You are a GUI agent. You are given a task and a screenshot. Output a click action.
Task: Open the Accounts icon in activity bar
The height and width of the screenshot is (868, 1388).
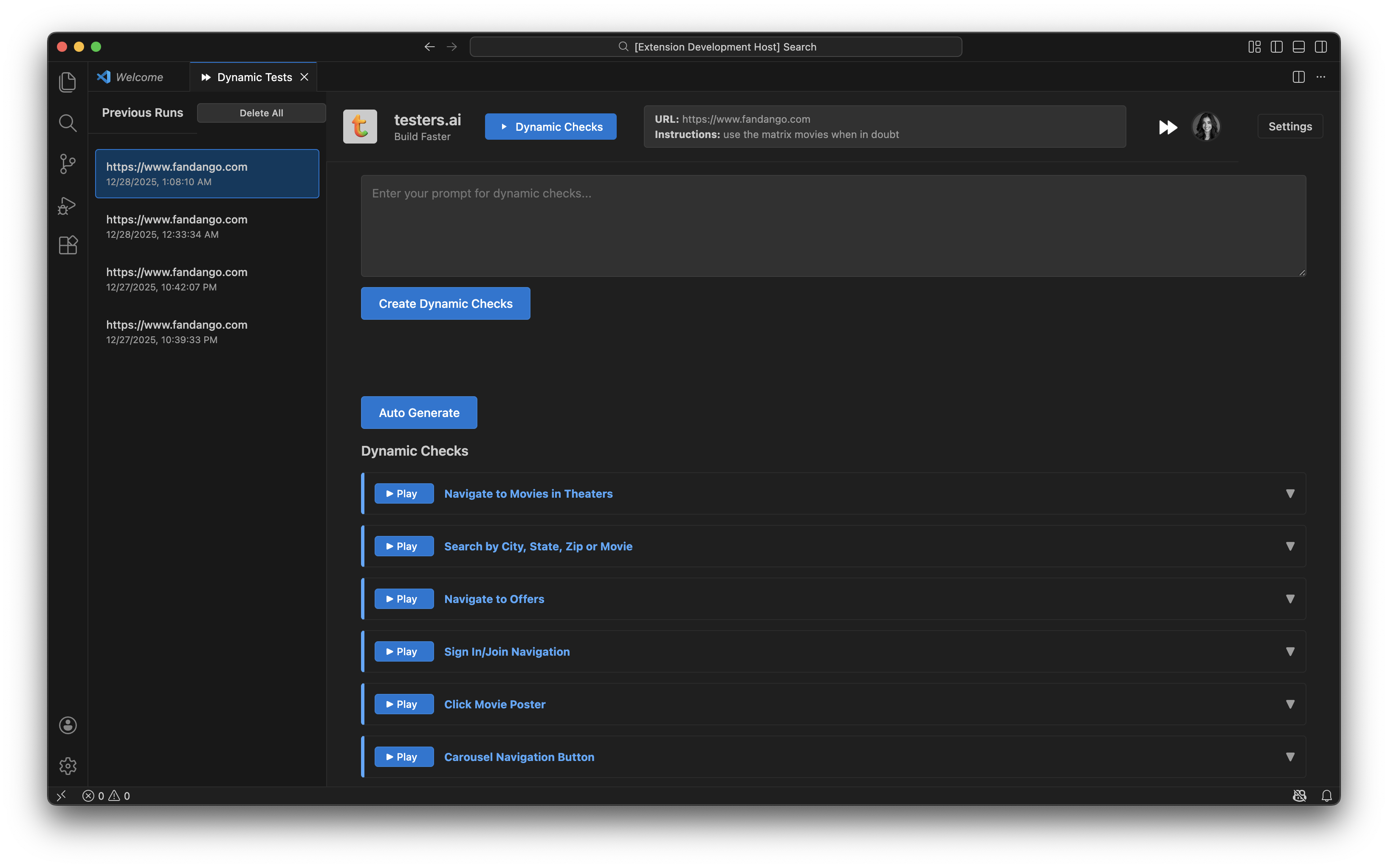click(68, 725)
